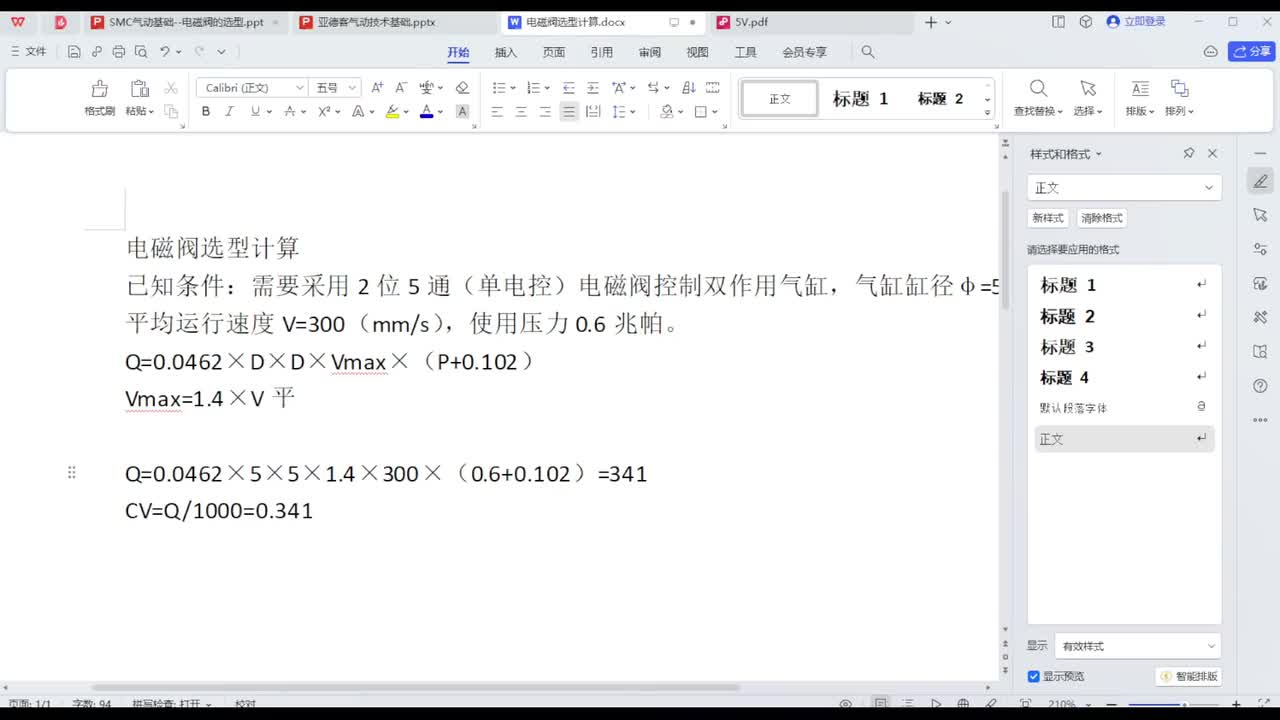Click the blue font color A swatch
This screenshot has height=720, width=1280.
point(426,112)
